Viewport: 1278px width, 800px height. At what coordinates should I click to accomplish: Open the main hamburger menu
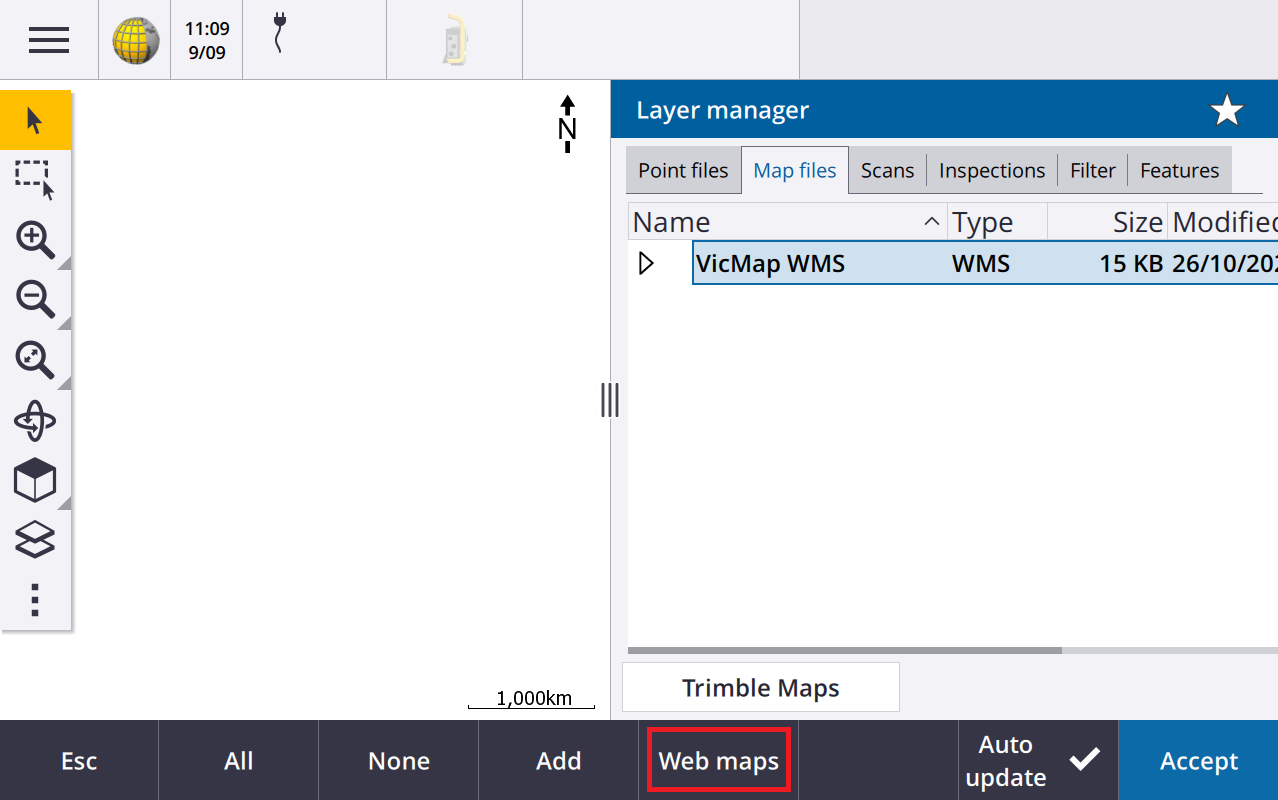pos(48,40)
